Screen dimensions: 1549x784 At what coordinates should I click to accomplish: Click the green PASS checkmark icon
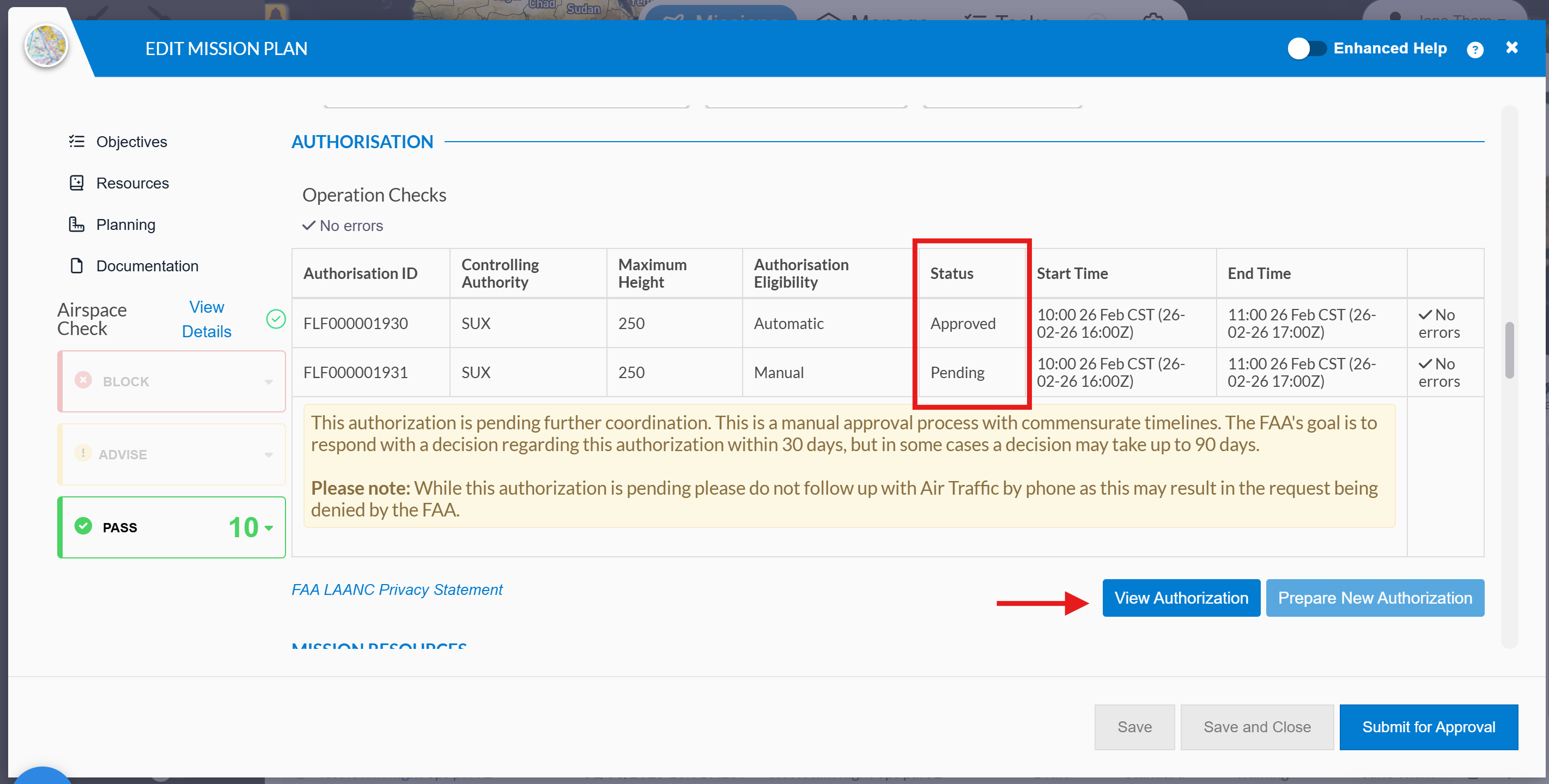(83, 527)
